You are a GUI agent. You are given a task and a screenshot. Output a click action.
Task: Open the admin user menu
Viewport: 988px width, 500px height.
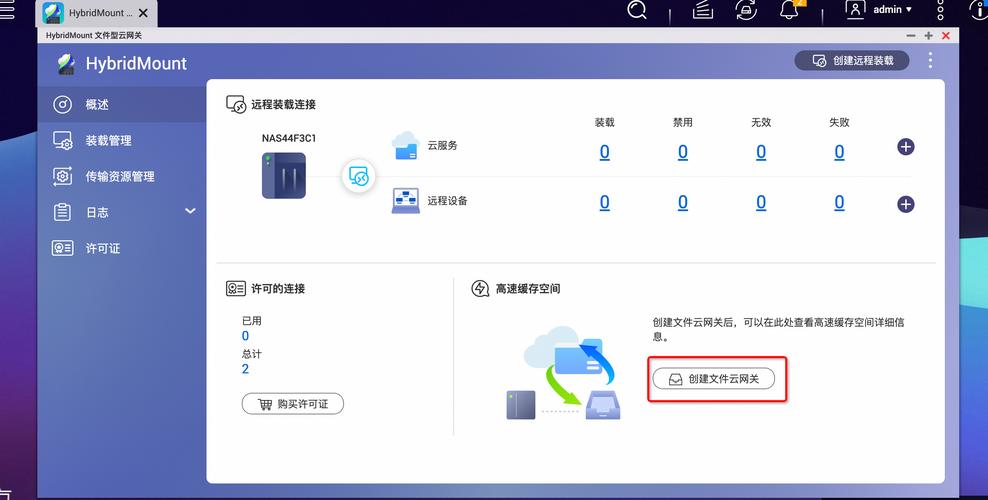tap(880, 9)
